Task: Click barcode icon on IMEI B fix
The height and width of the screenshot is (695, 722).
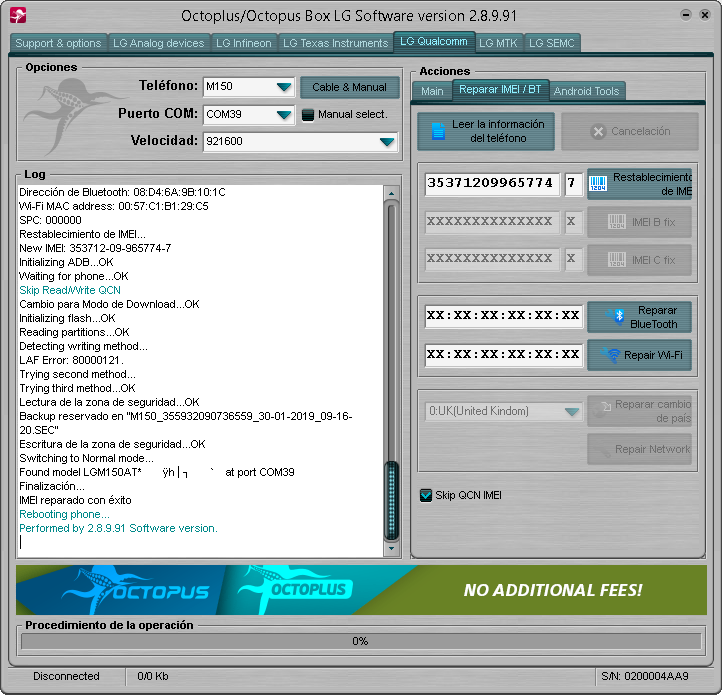Action: coord(617,222)
